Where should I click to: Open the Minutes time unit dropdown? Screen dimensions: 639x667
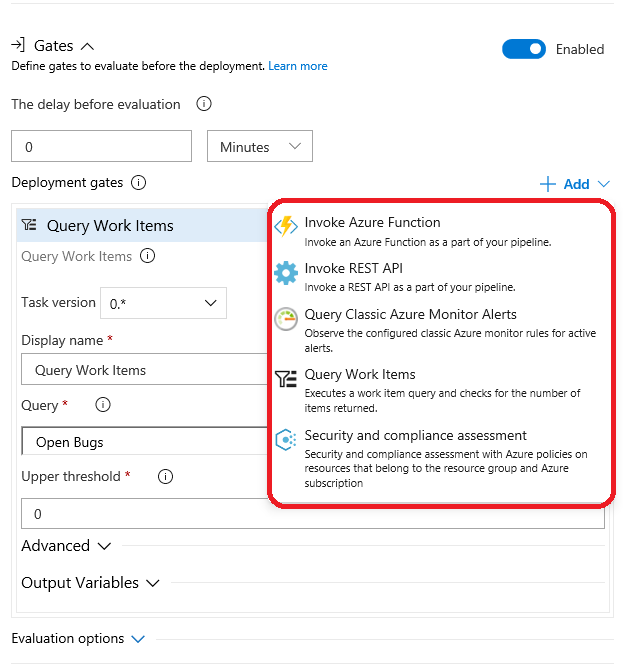click(x=260, y=146)
